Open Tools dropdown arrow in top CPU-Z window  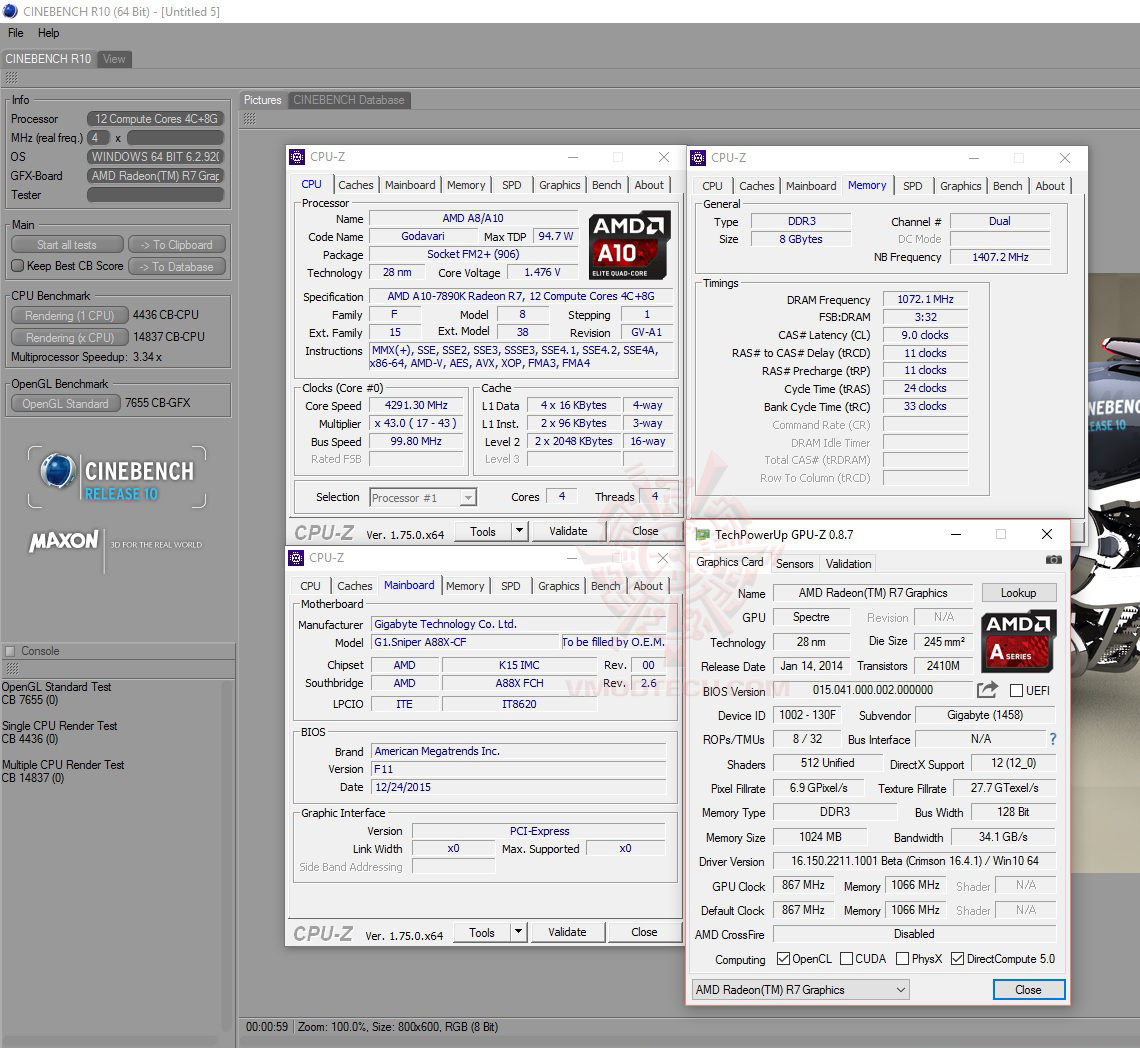pos(519,531)
